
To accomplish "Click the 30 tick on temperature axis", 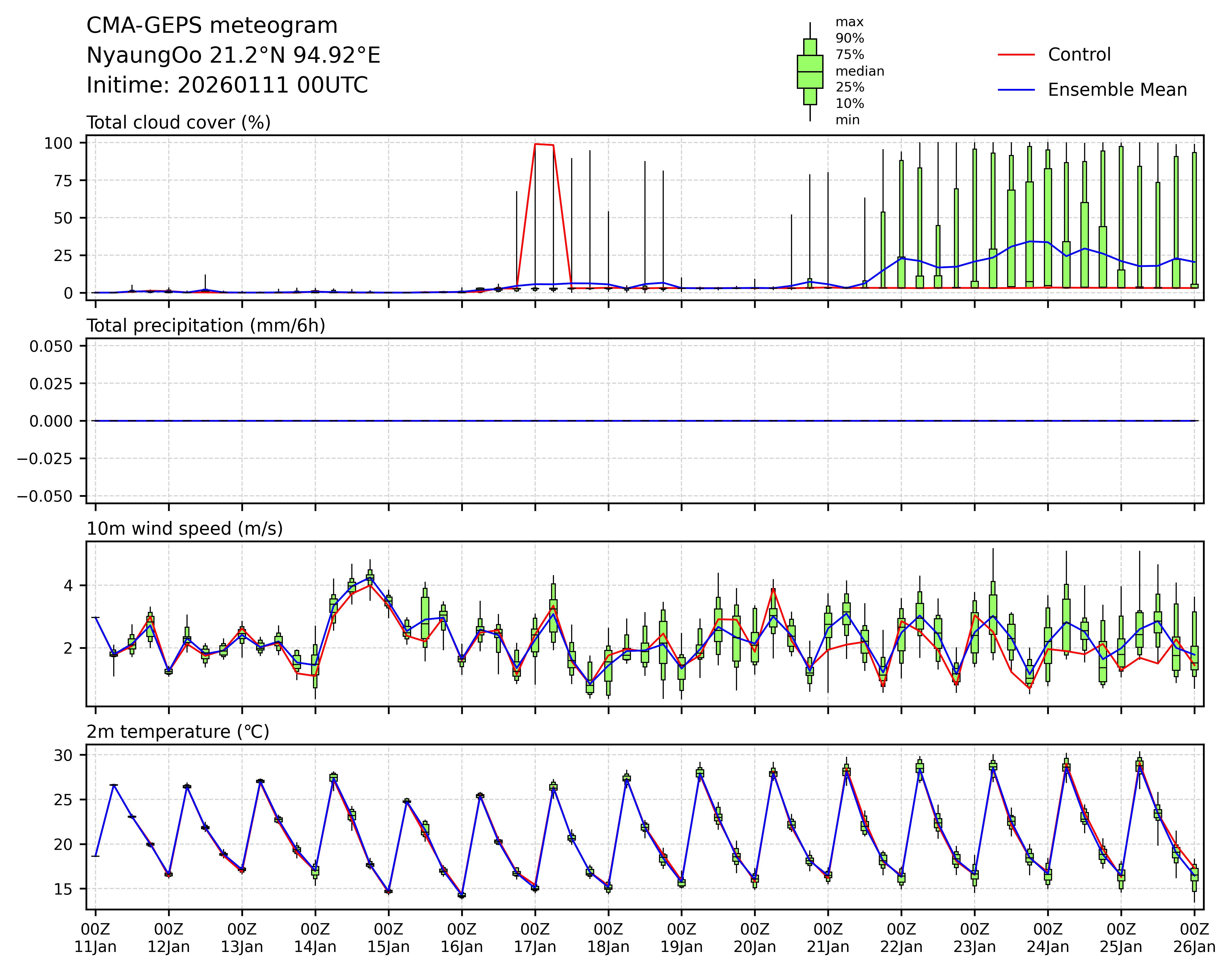I will [x=63, y=755].
